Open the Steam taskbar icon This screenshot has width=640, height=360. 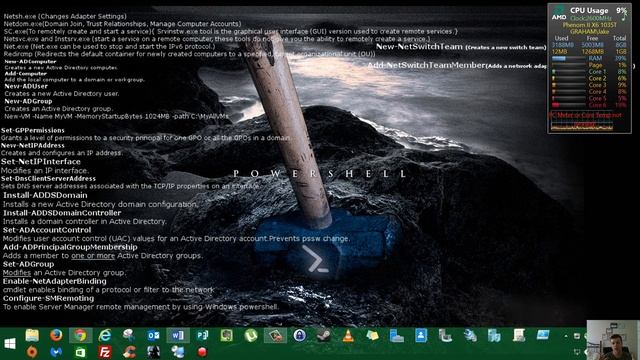click(x=324, y=336)
